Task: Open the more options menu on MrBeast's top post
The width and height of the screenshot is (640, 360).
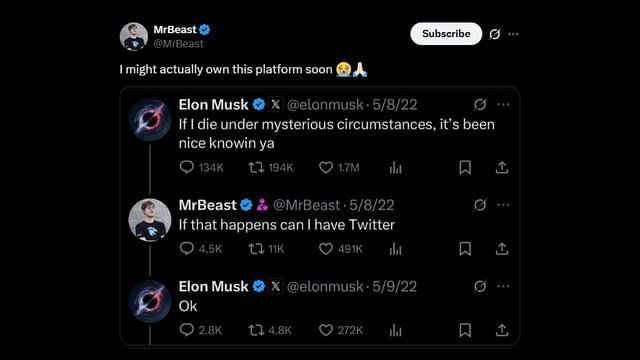Action: click(513, 34)
